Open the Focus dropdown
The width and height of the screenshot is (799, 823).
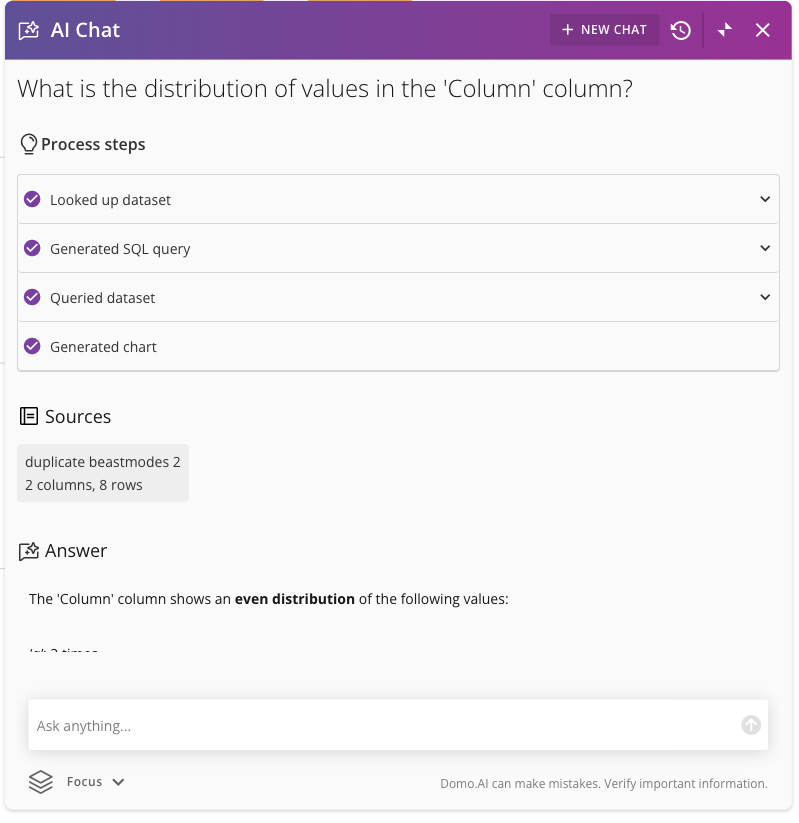pyautogui.click(x=96, y=782)
